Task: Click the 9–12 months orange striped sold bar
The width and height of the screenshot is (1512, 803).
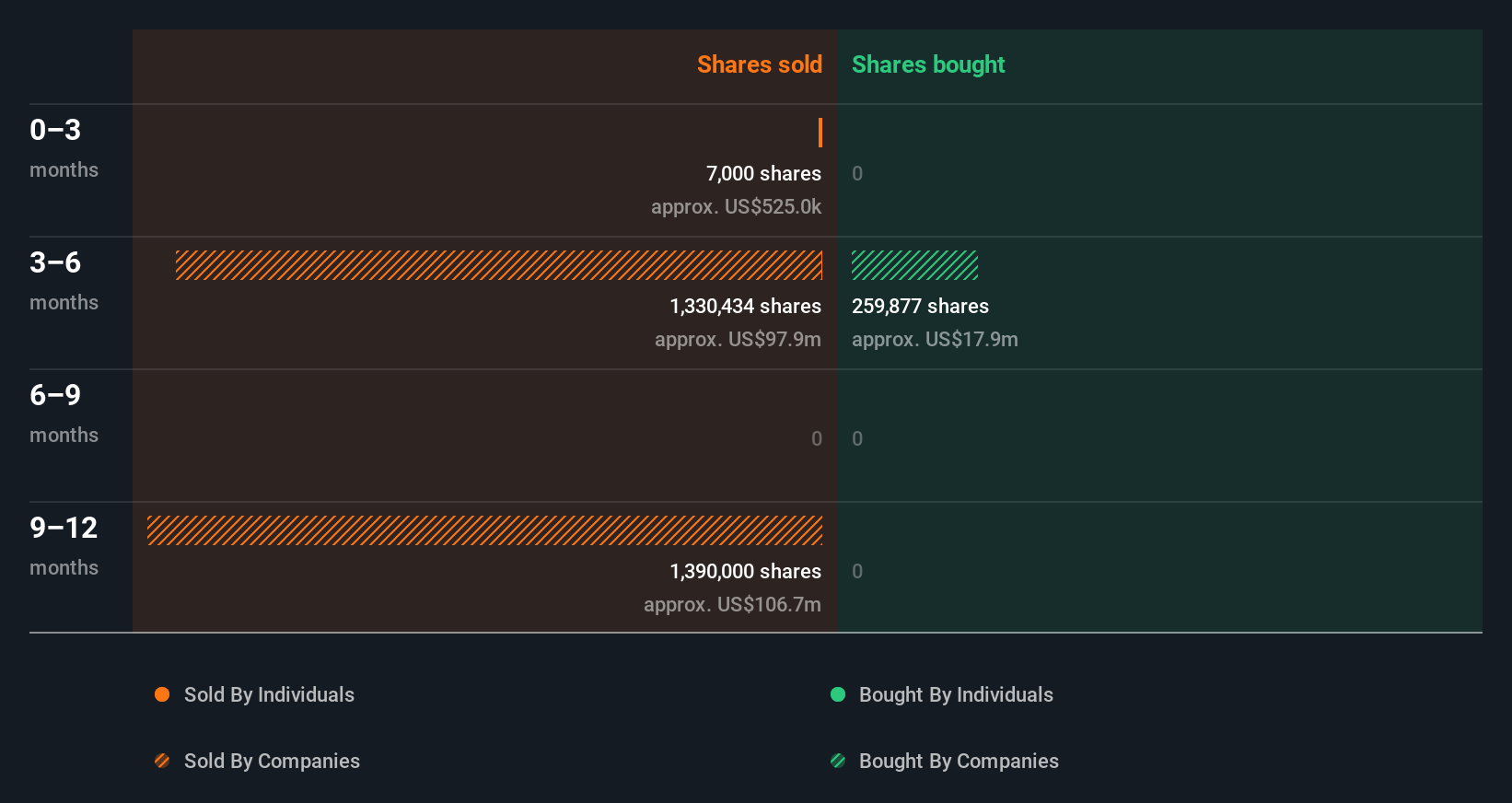Action: point(484,530)
